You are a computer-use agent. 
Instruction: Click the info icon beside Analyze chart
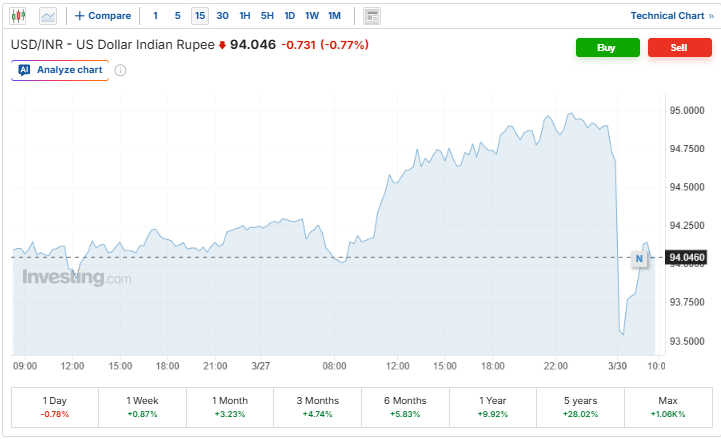tap(121, 70)
